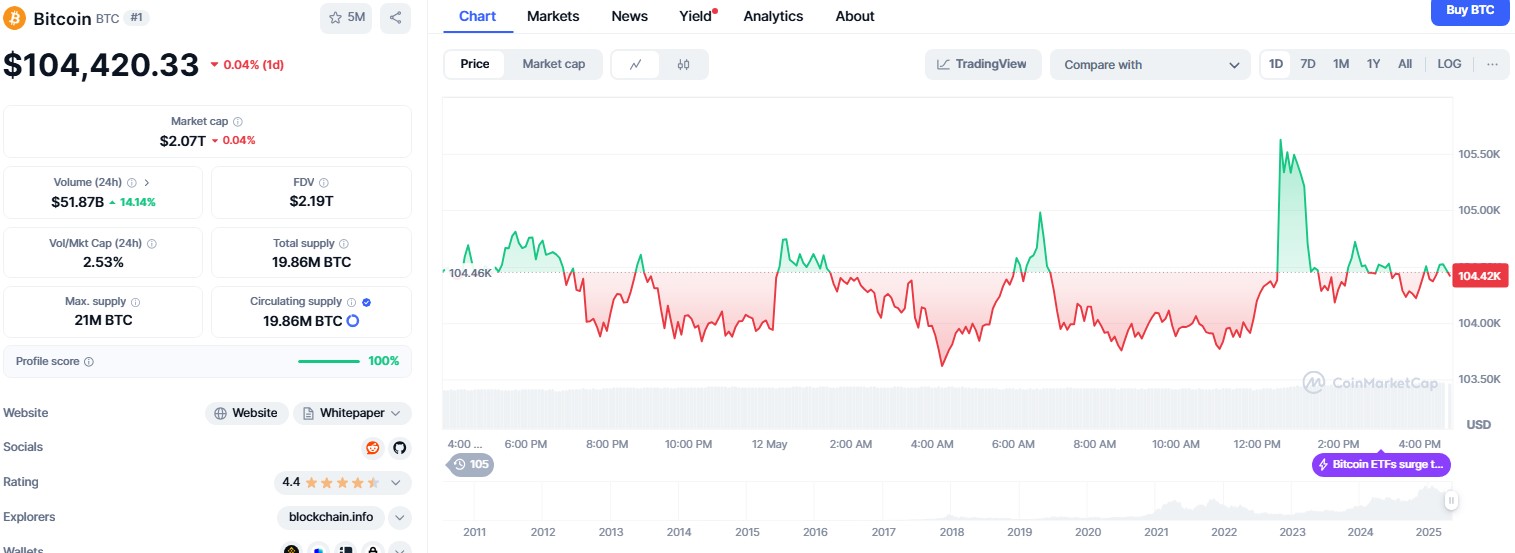Screen dimensions: 1515x553
Task: Open the Reddit social link icon
Action: 373,447
